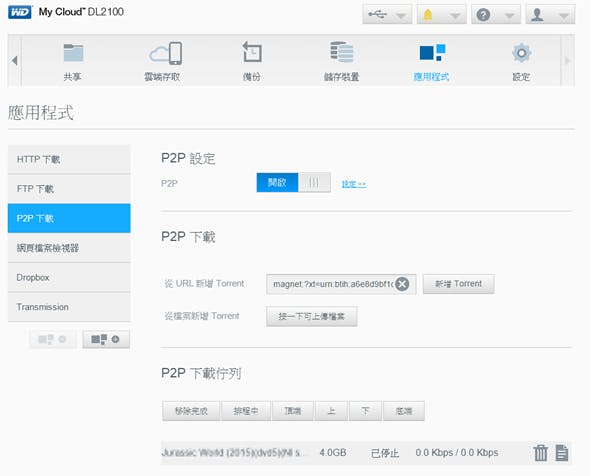Expand the help dropdown arrow

tap(509, 16)
